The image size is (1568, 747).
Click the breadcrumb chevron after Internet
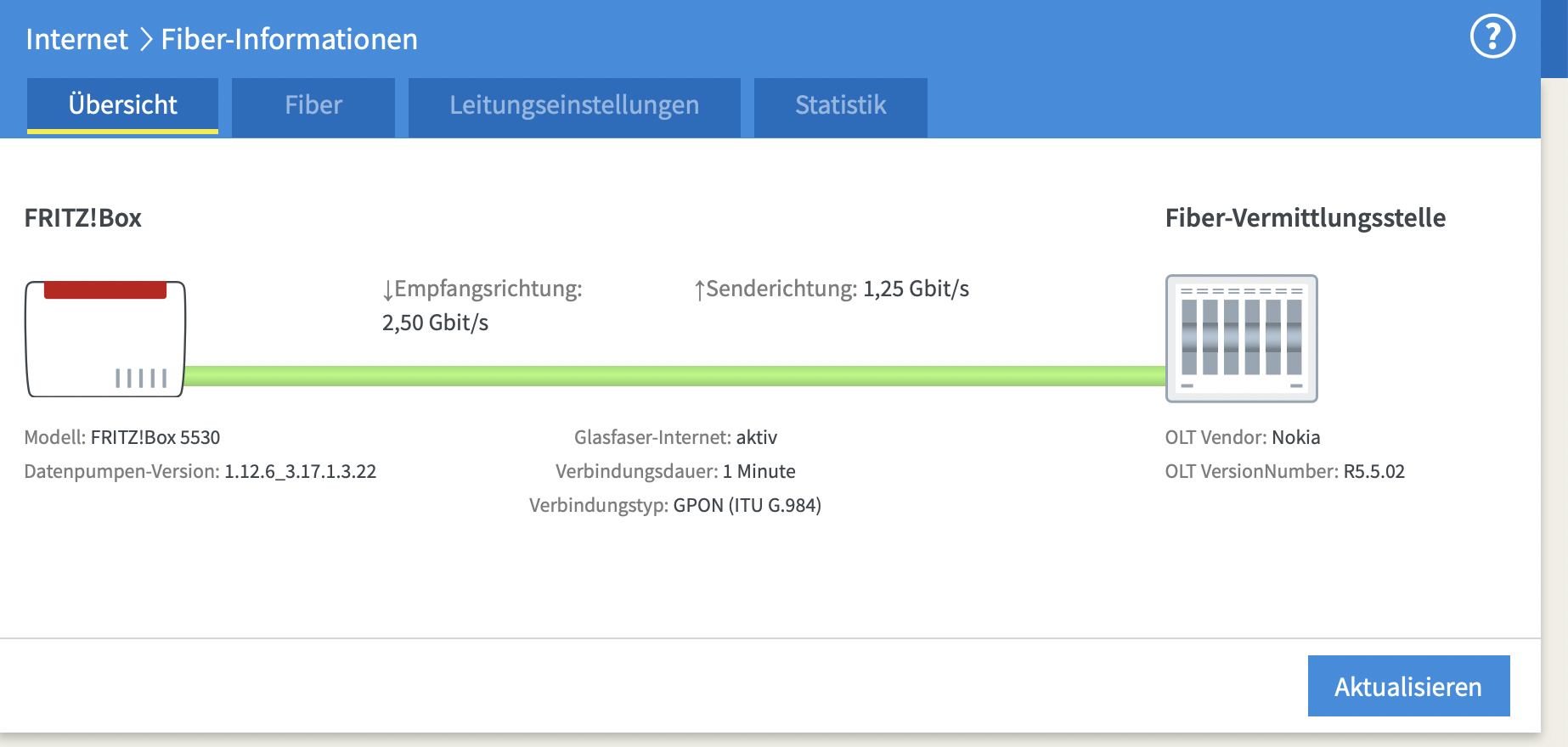(x=145, y=39)
